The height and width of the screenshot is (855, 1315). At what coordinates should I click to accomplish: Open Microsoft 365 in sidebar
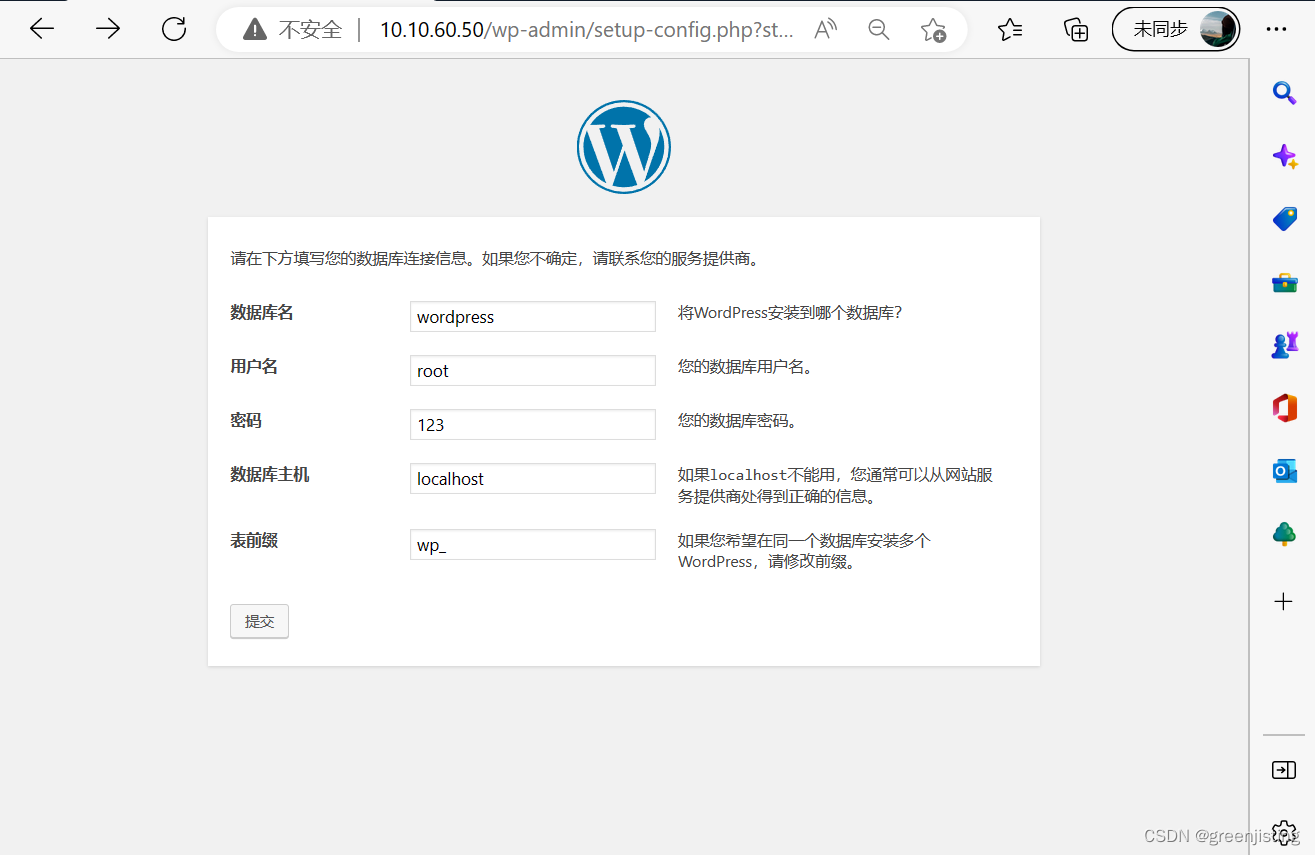[x=1284, y=408]
